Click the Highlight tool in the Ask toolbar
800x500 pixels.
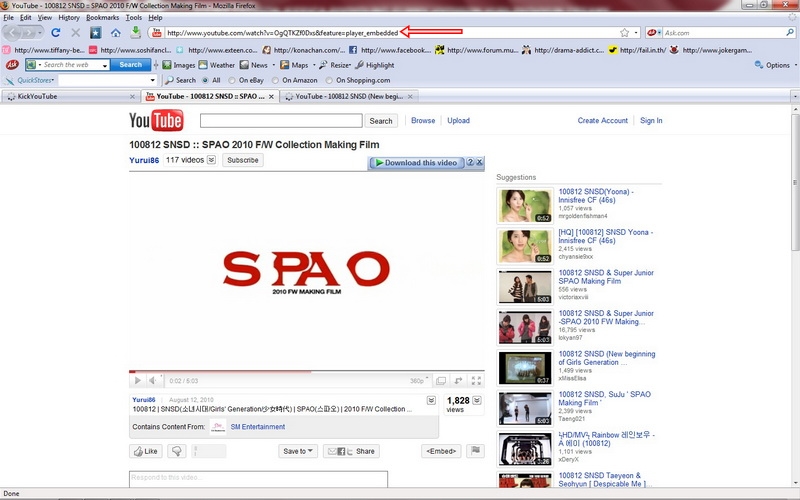pyautogui.click(x=374, y=65)
